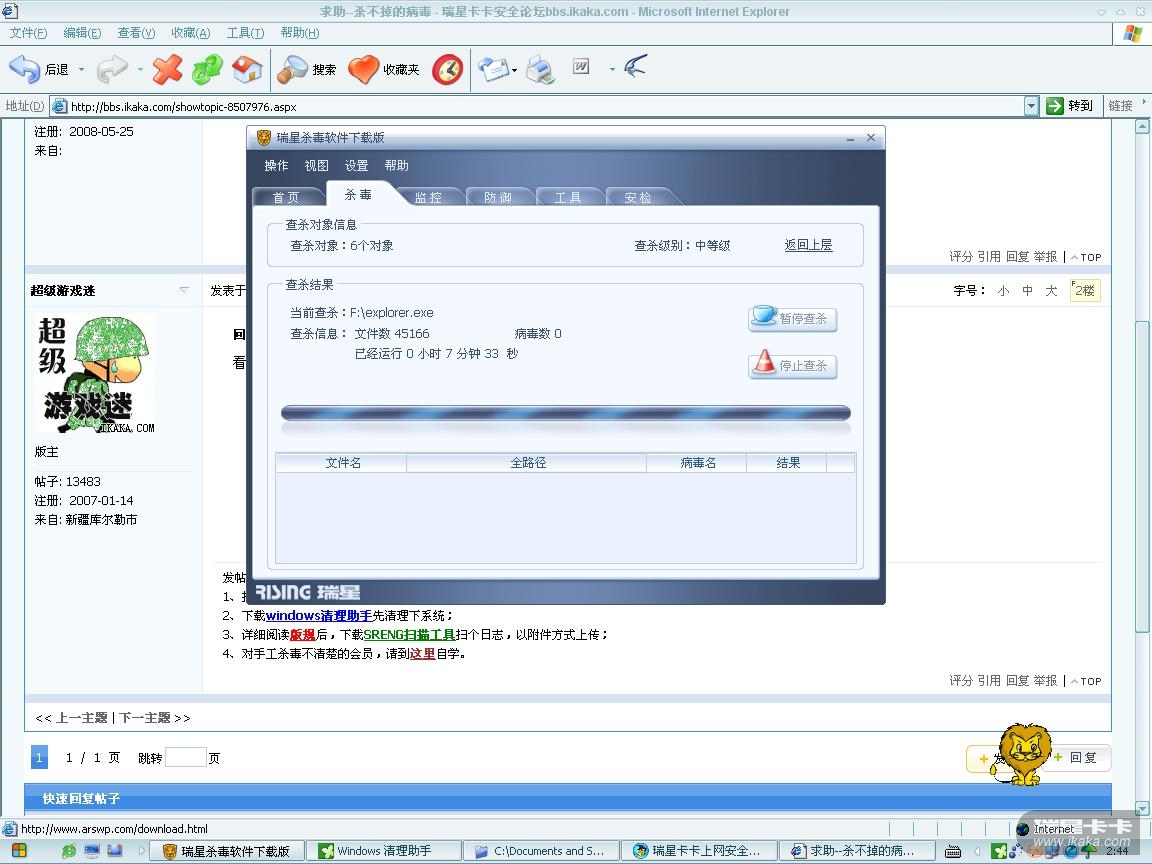Open IE Help (帮助) menu

point(300,32)
